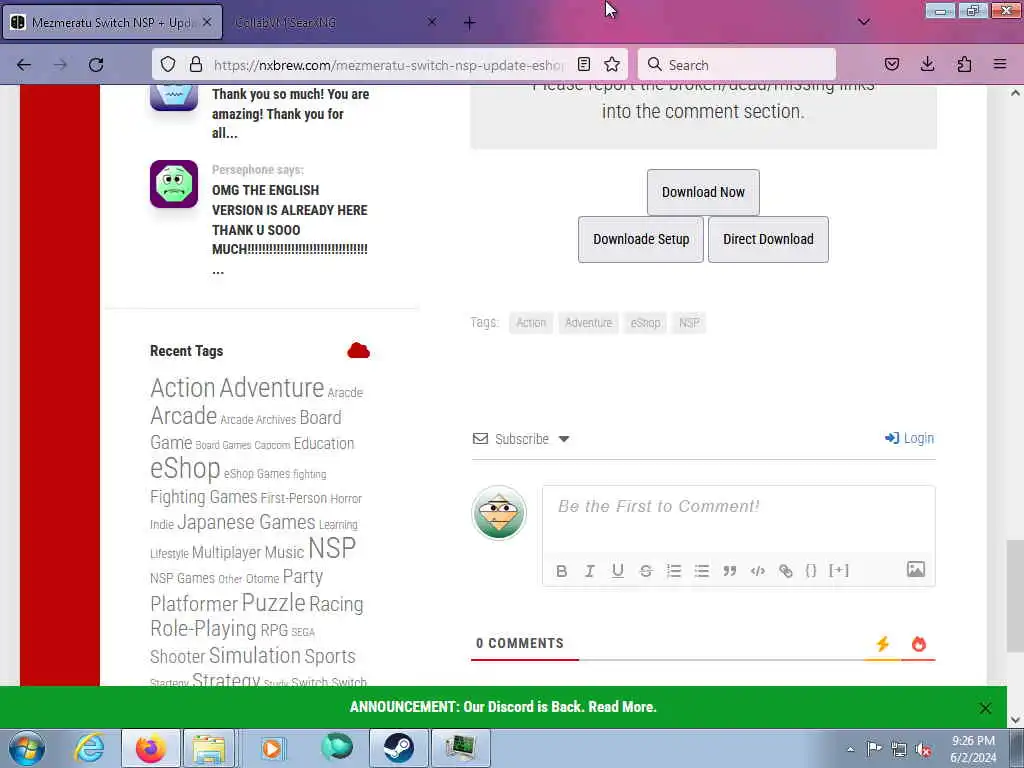Show hidden system tray icons arrow

[850, 749]
